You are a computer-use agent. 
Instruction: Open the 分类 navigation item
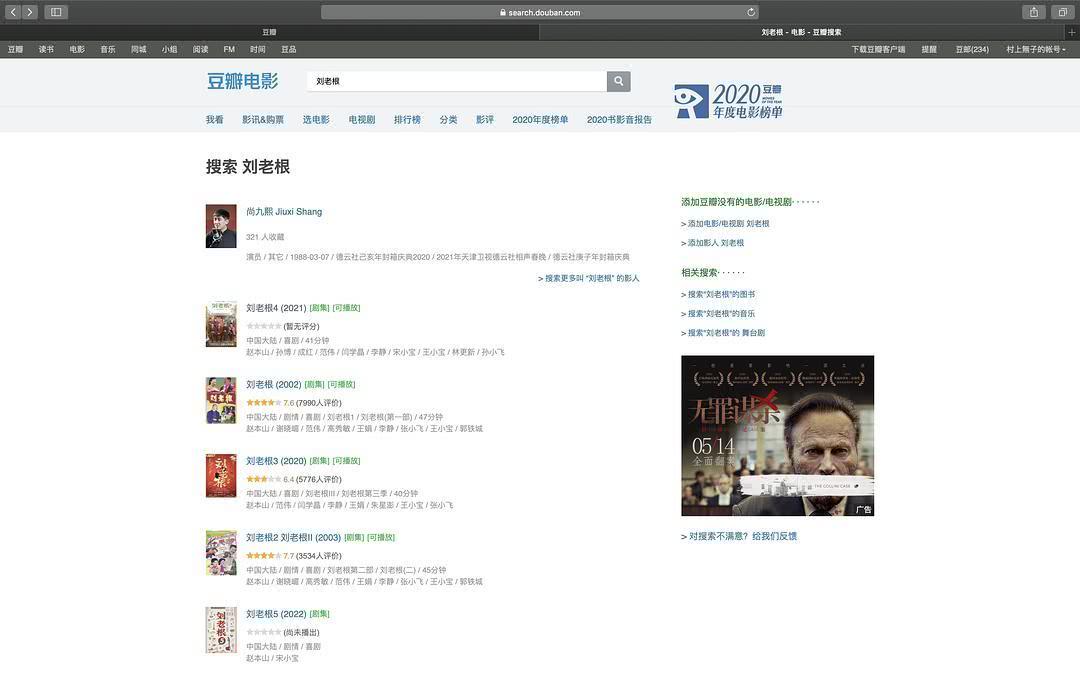point(448,119)
